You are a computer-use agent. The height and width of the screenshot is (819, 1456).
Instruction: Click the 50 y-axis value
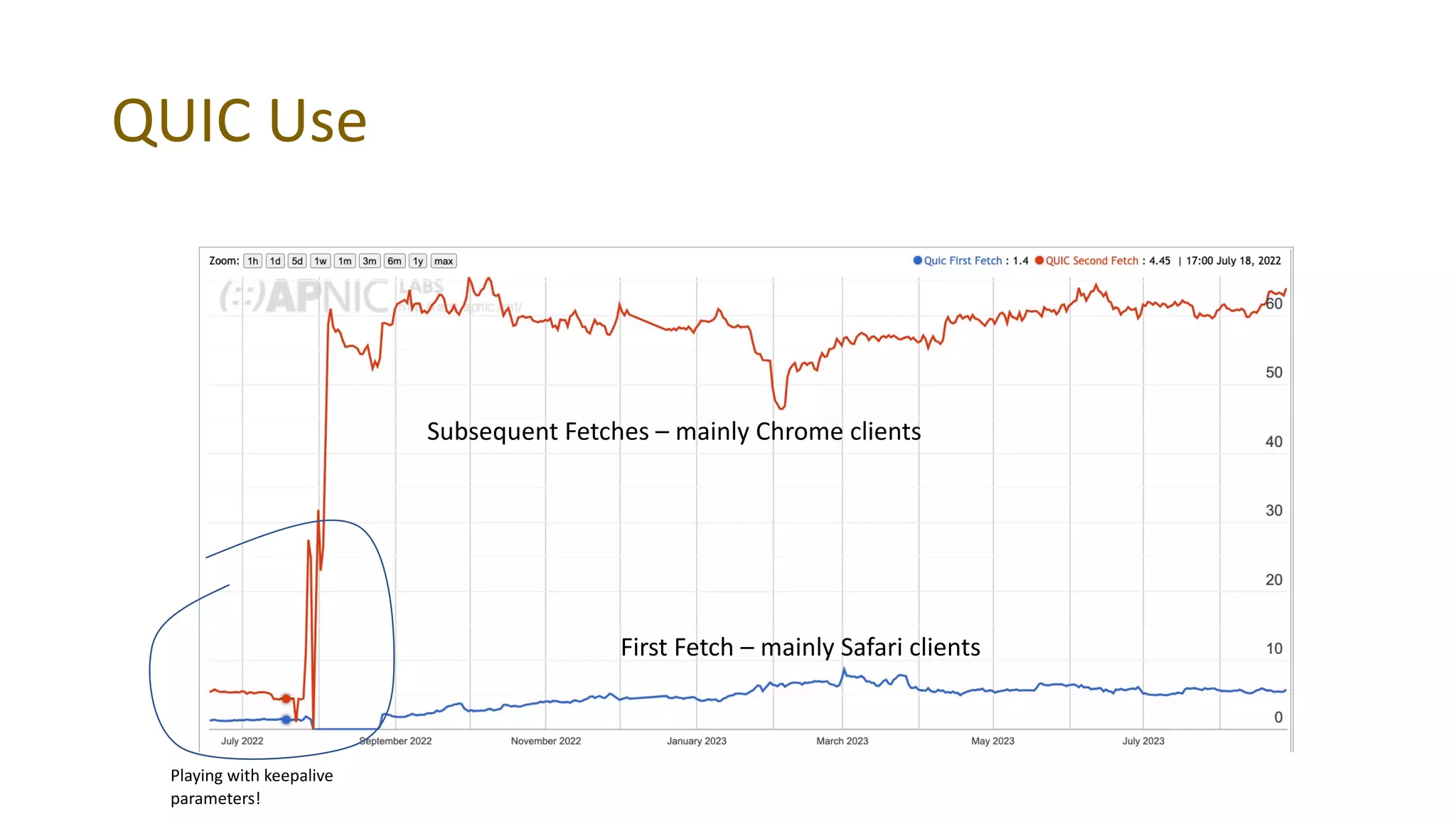(x=1274, y=373)
